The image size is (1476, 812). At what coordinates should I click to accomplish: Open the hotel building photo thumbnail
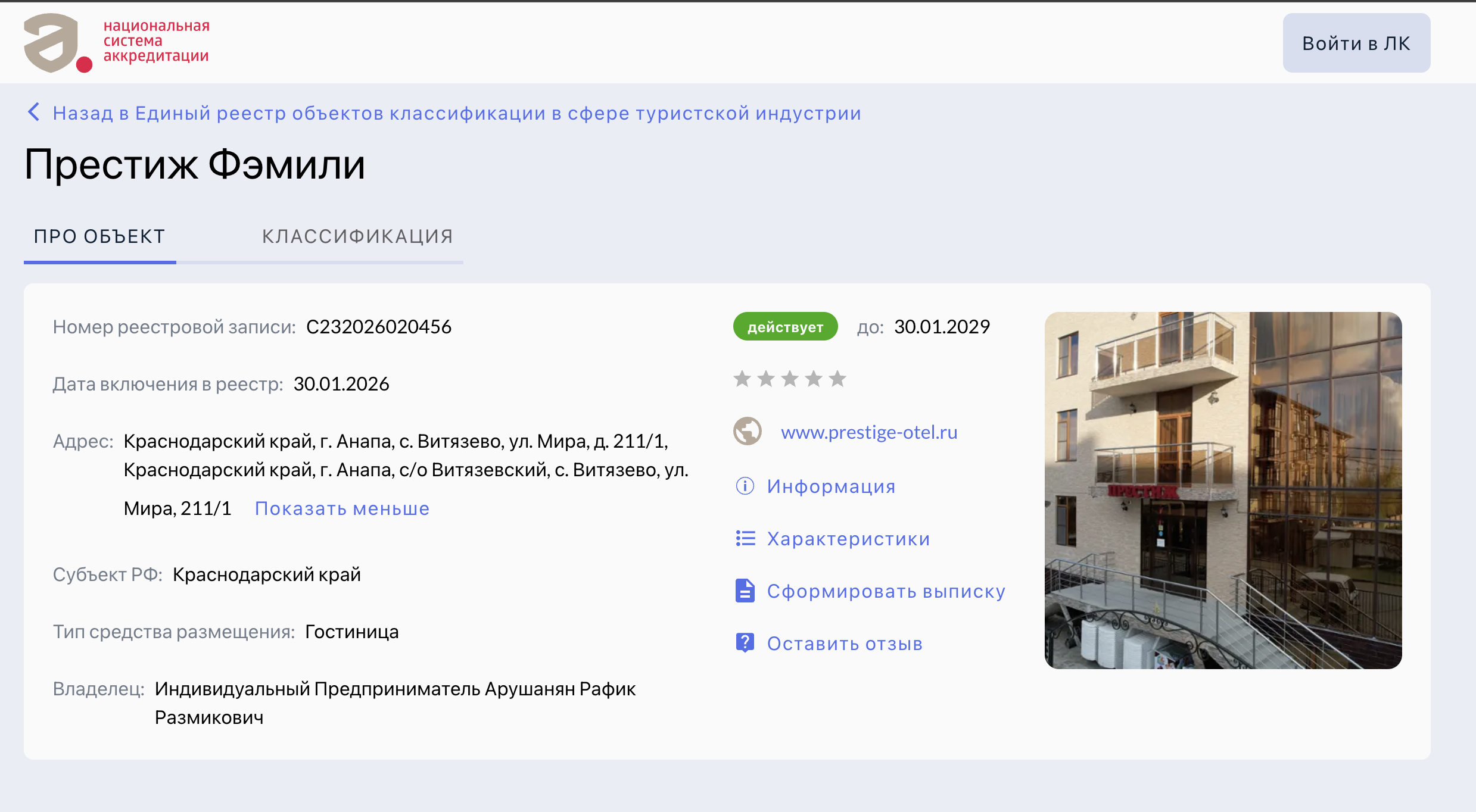point(1222,490)
